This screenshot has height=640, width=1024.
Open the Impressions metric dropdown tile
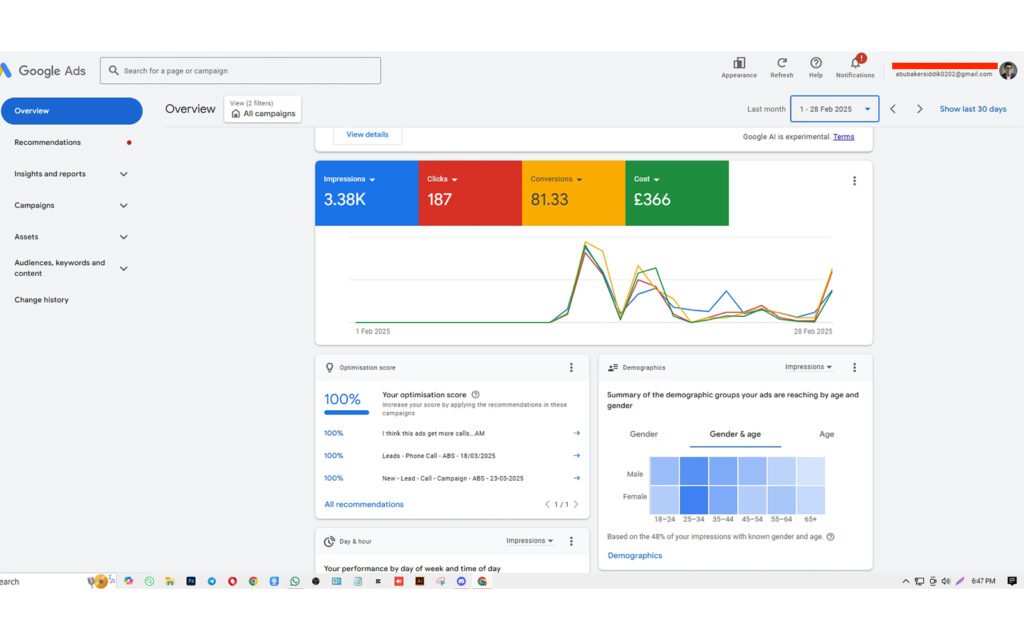[x=366, y=193]
